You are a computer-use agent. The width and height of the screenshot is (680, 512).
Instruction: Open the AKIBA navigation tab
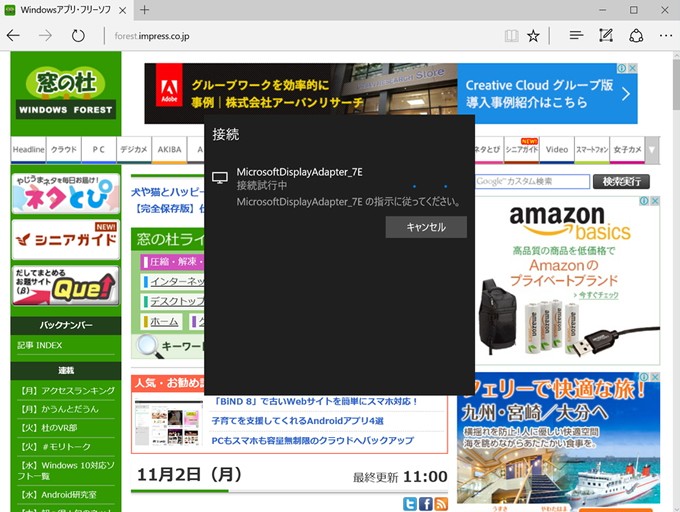tap(169, 150)
